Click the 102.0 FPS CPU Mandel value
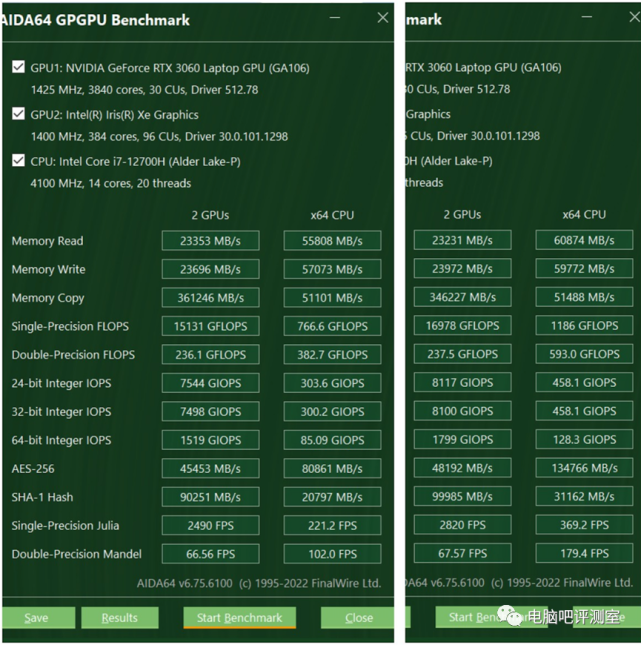Viewport: 641px width, 645px height. (x=332, y=554)
